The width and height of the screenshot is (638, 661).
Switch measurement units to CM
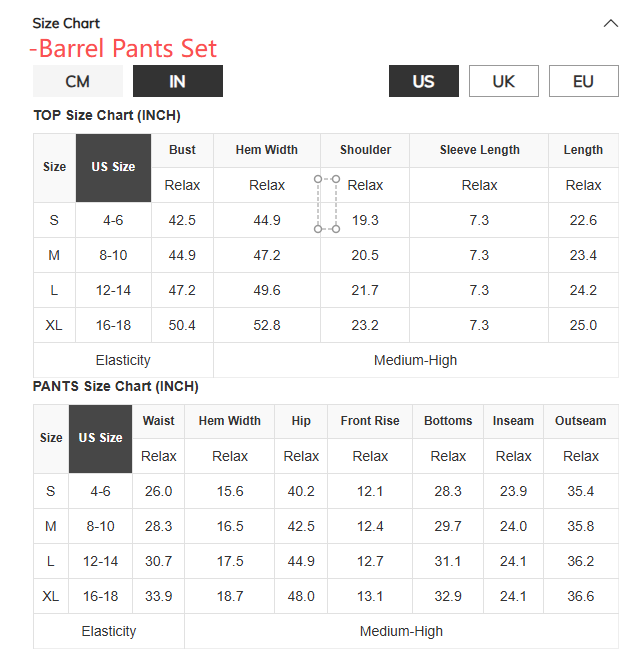coord(77,81)
